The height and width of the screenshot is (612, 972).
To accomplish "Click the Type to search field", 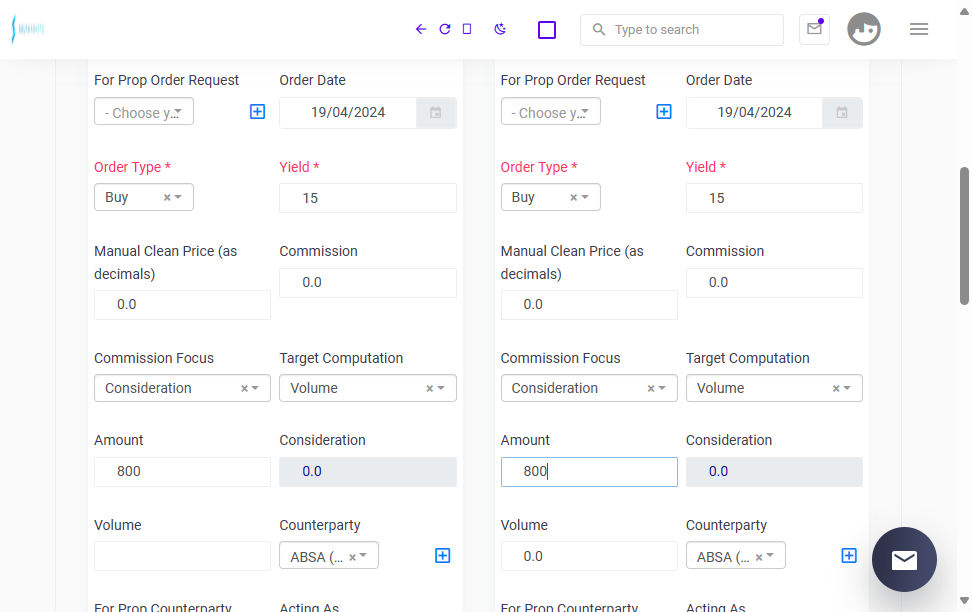I will coord(682,30).
